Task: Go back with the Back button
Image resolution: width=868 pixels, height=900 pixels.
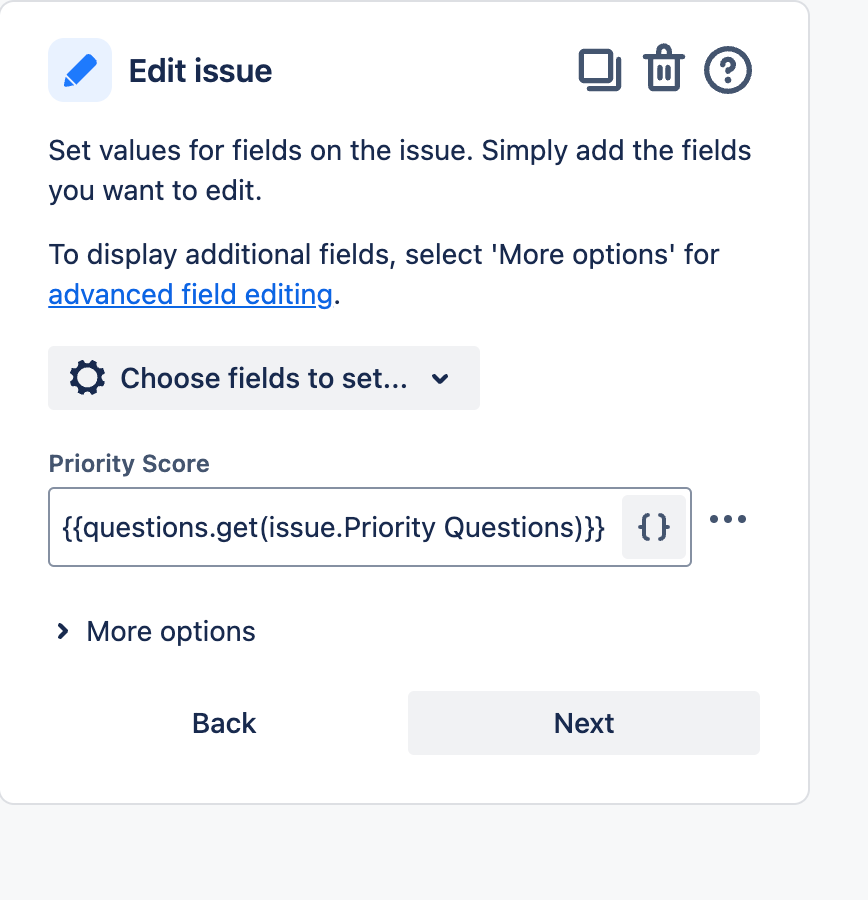Action: 224,723
